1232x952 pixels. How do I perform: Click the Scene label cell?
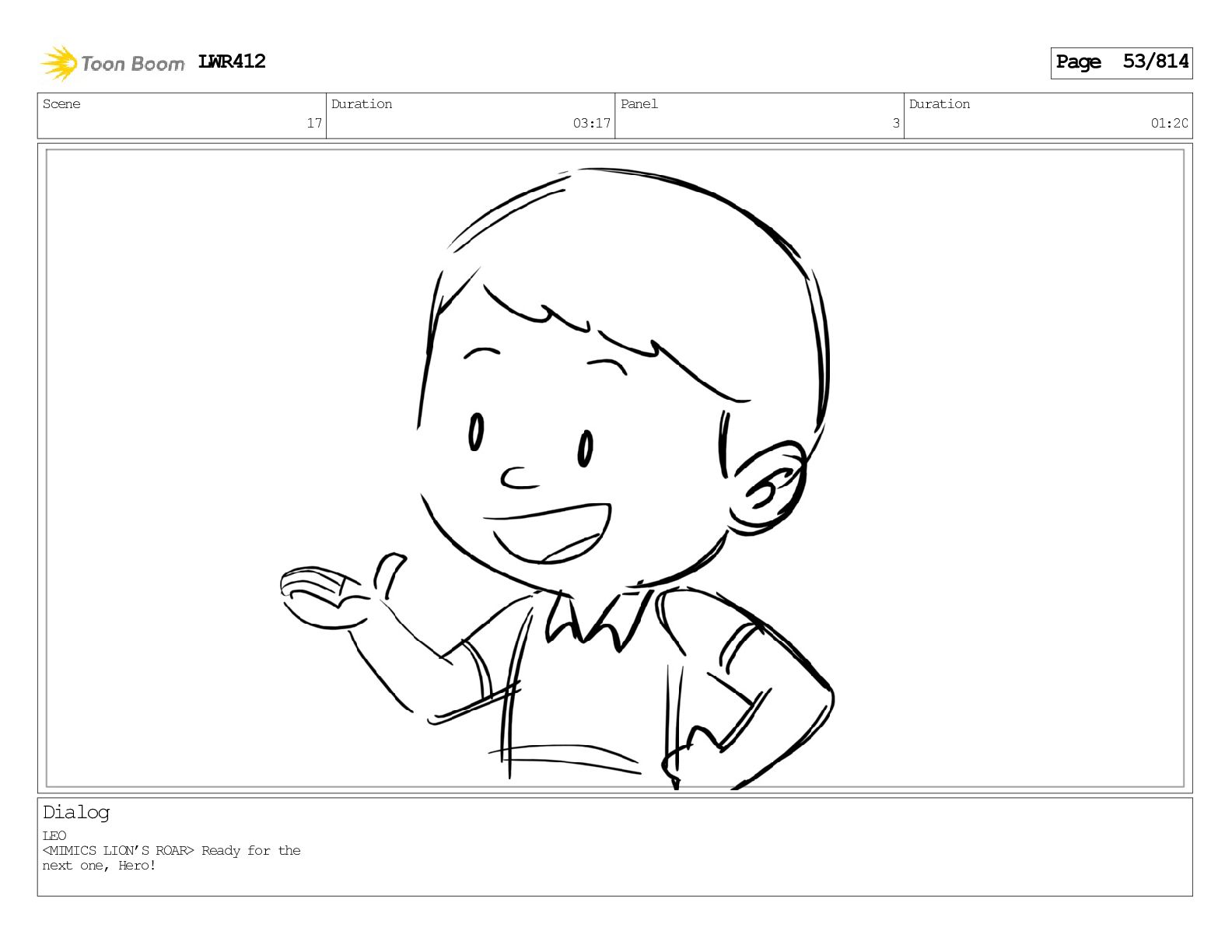[61, 104]
